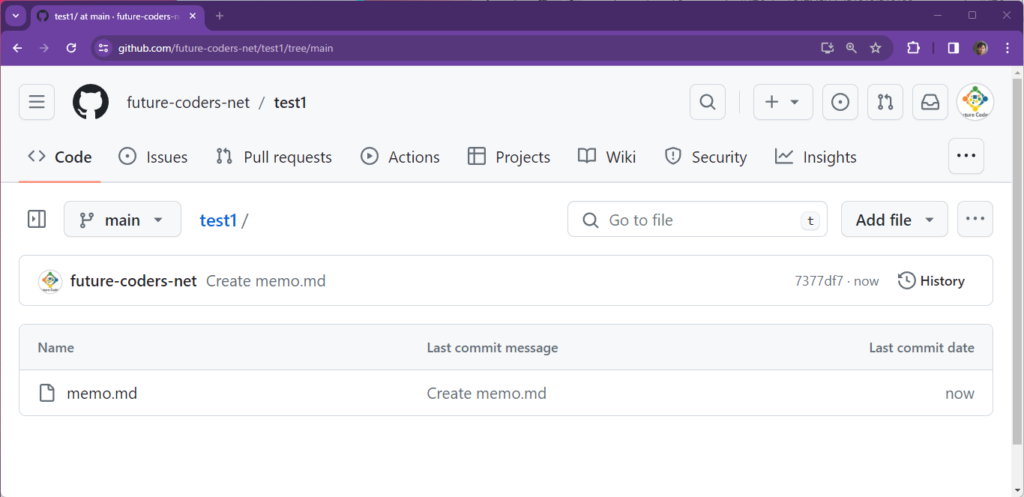Expand the file tree side panel
The height and width of the screenshot is (497, 1024).
(37, 219)
